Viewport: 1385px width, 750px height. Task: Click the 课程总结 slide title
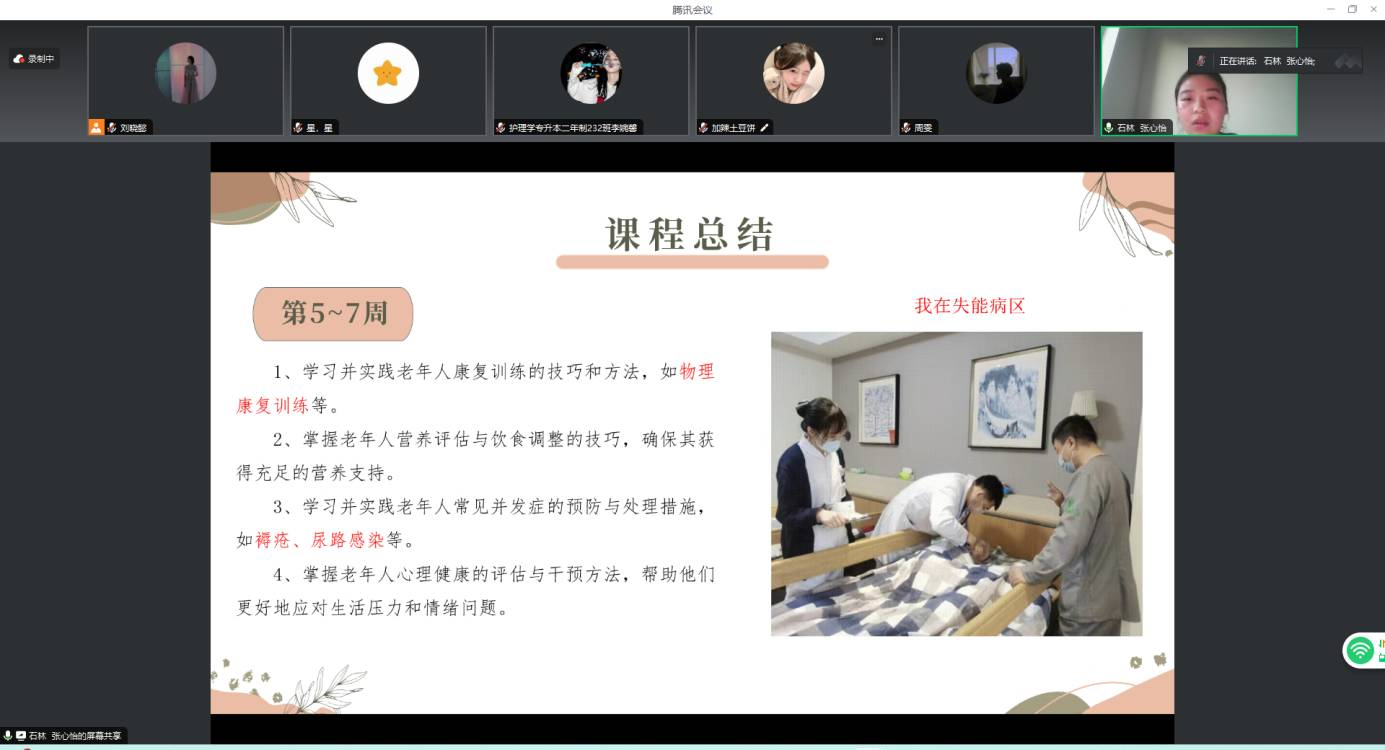(691, 235)
